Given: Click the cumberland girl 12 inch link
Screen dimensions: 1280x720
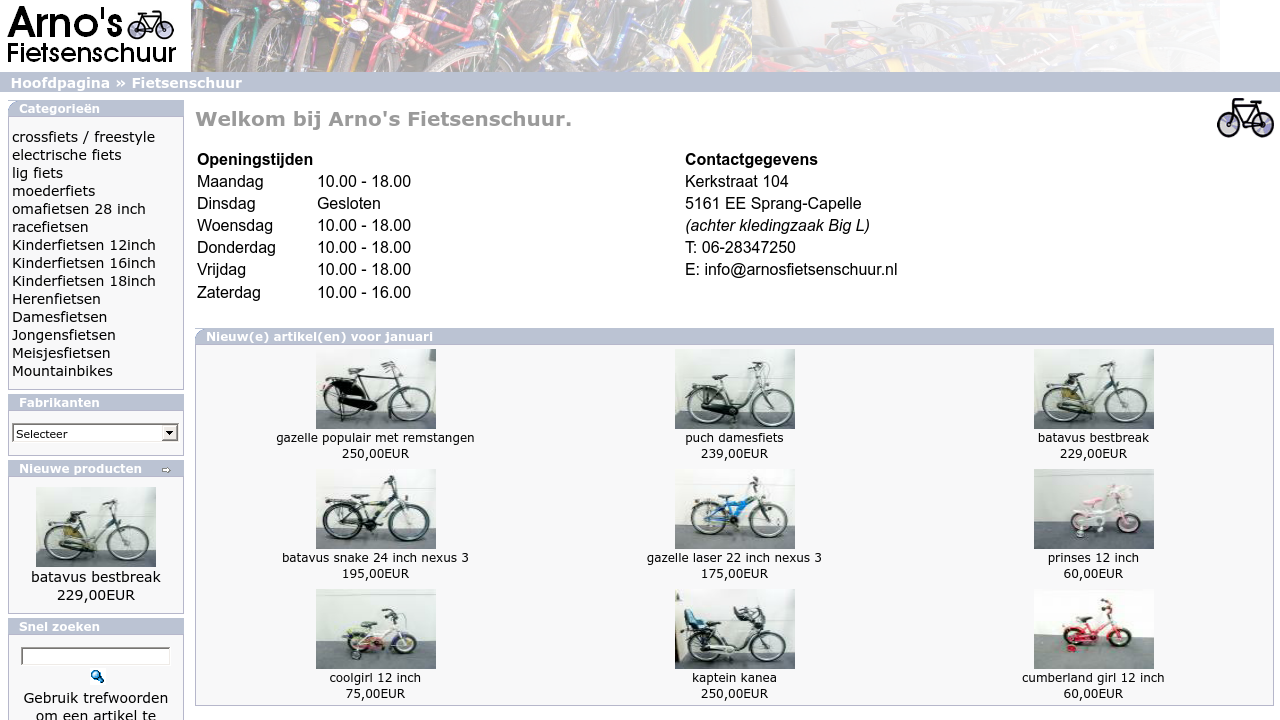Looking at the screenshot, I should [x=1093, y=678].
